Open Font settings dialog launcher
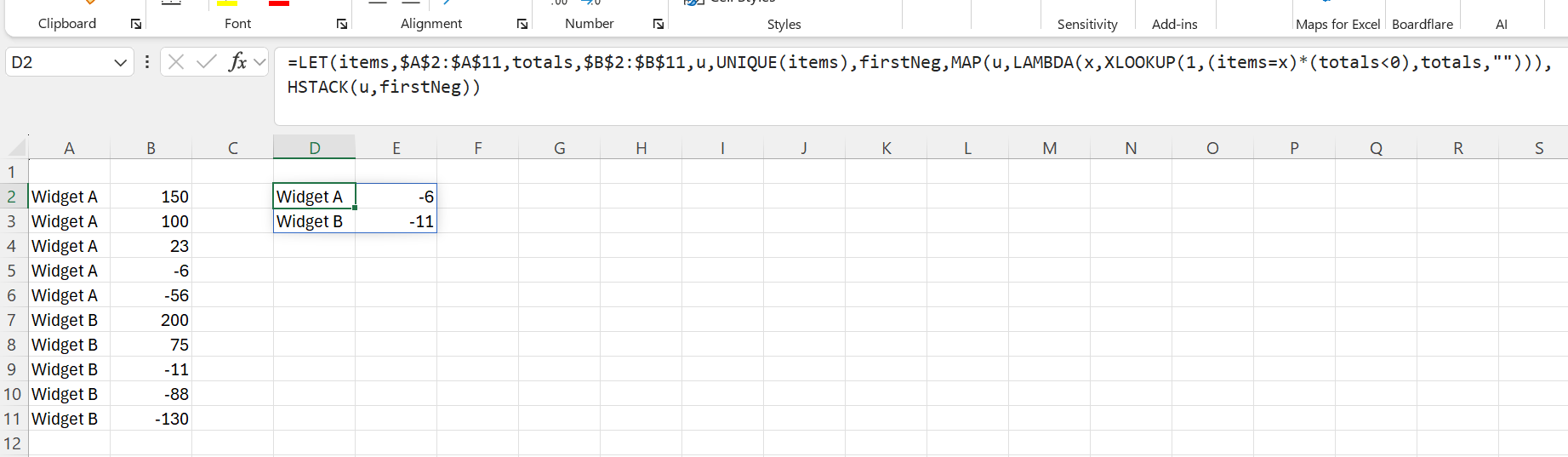This screenshot has width=1568, height=457. coord(342,24)
